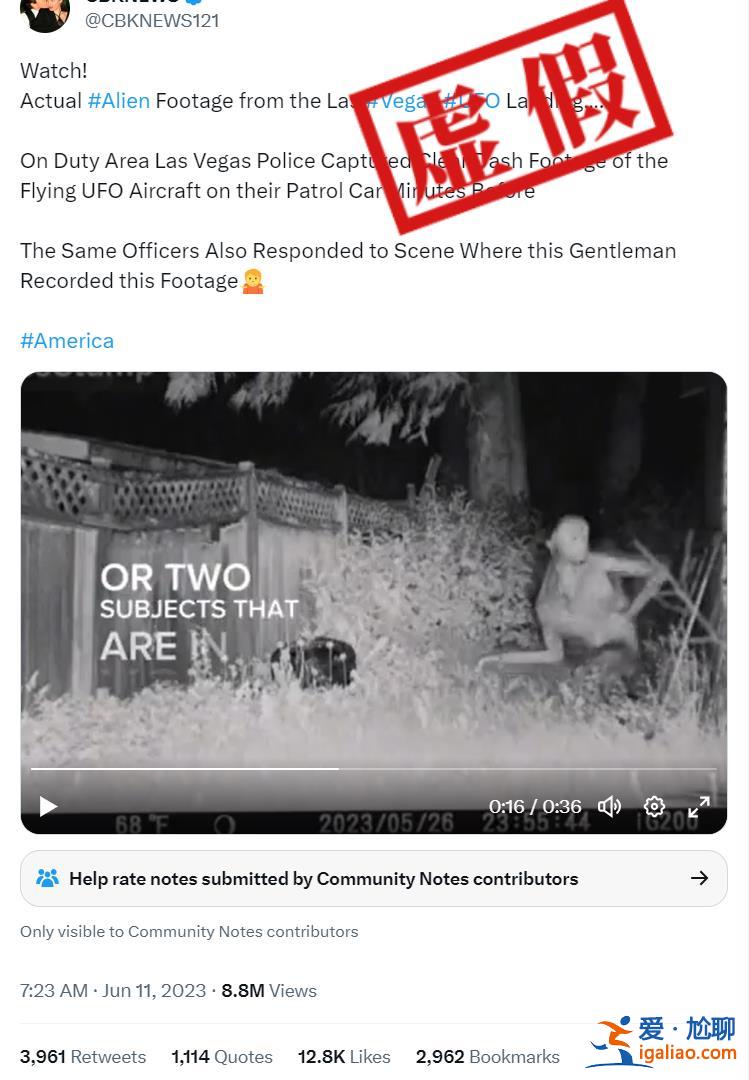Open video settings gear
Viewport: 749px width, 1080px height.
click(x=654, y=806)
